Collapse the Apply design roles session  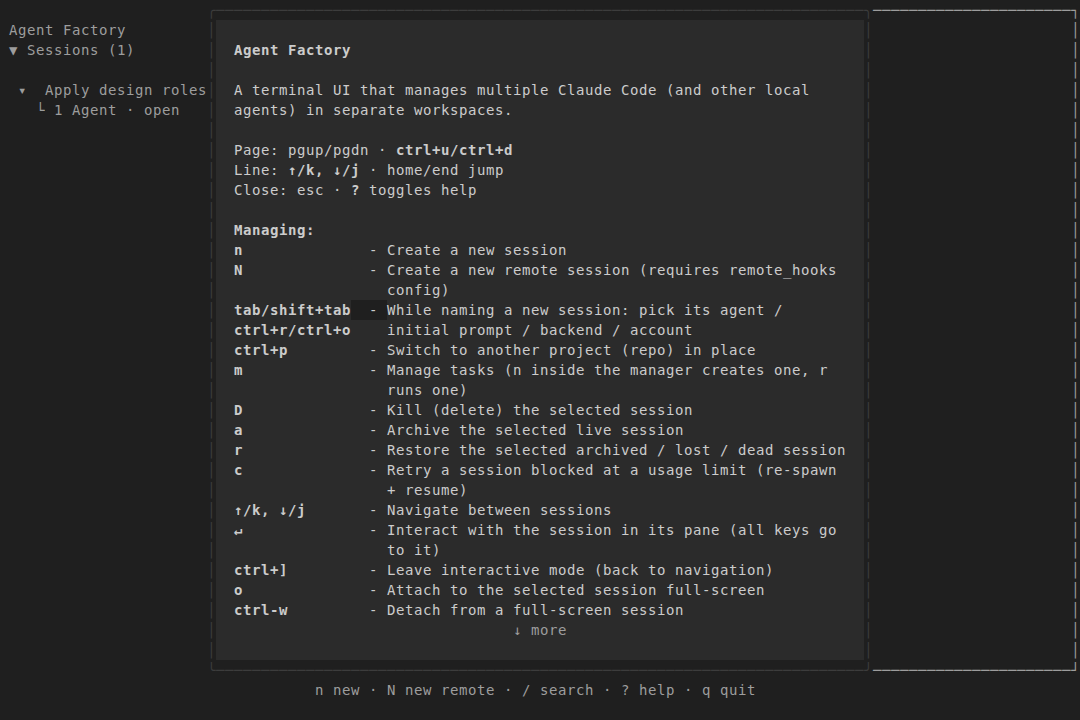tap(22, 90)
